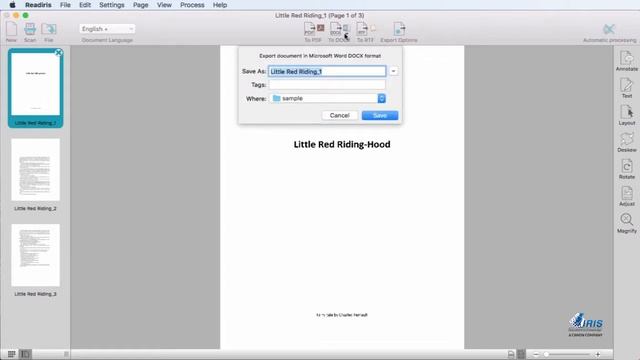The image size is (640, 360).
Task: Open the Apple menu
Action: tap(12, 5)
